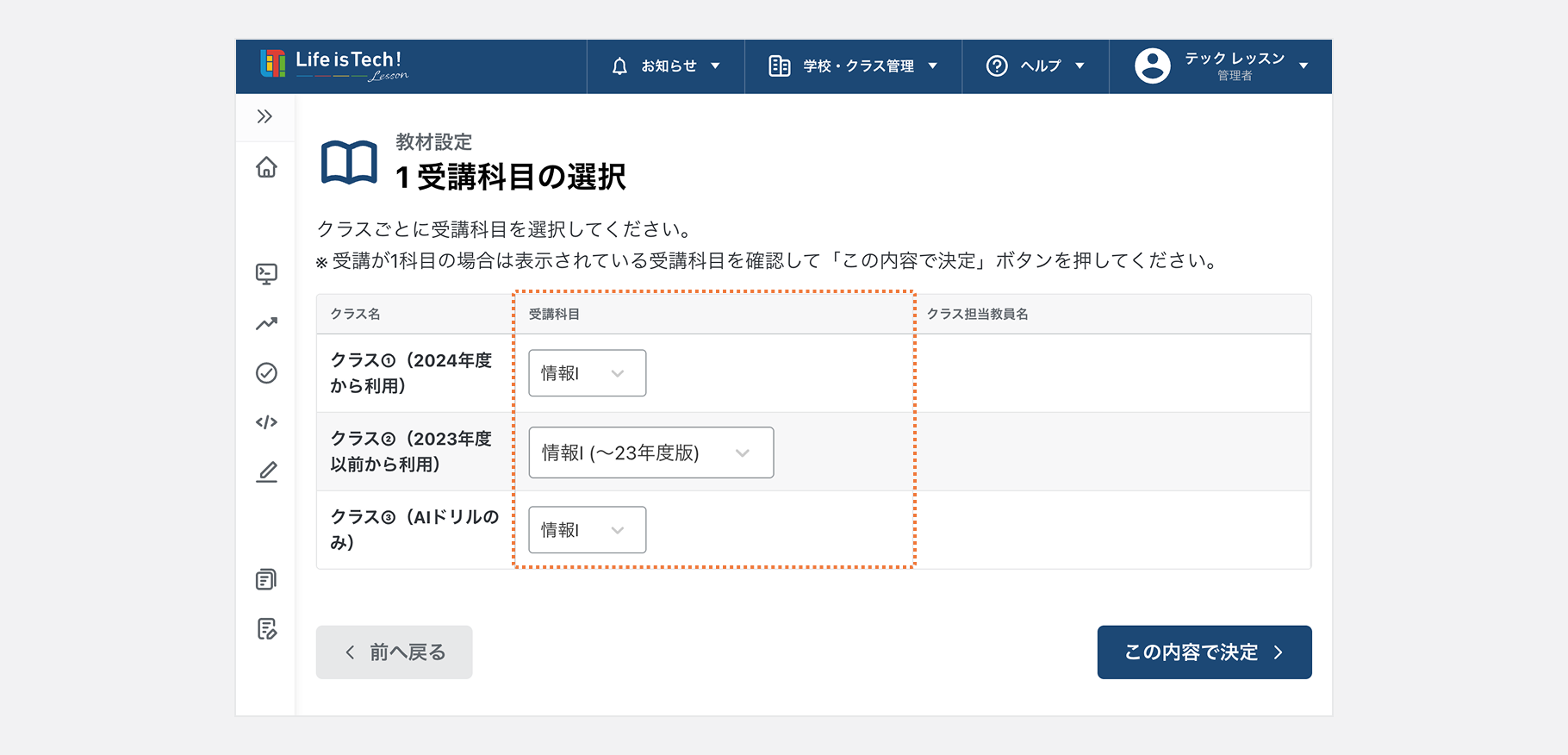Open 情報I dropdown for クラス①

588,373
